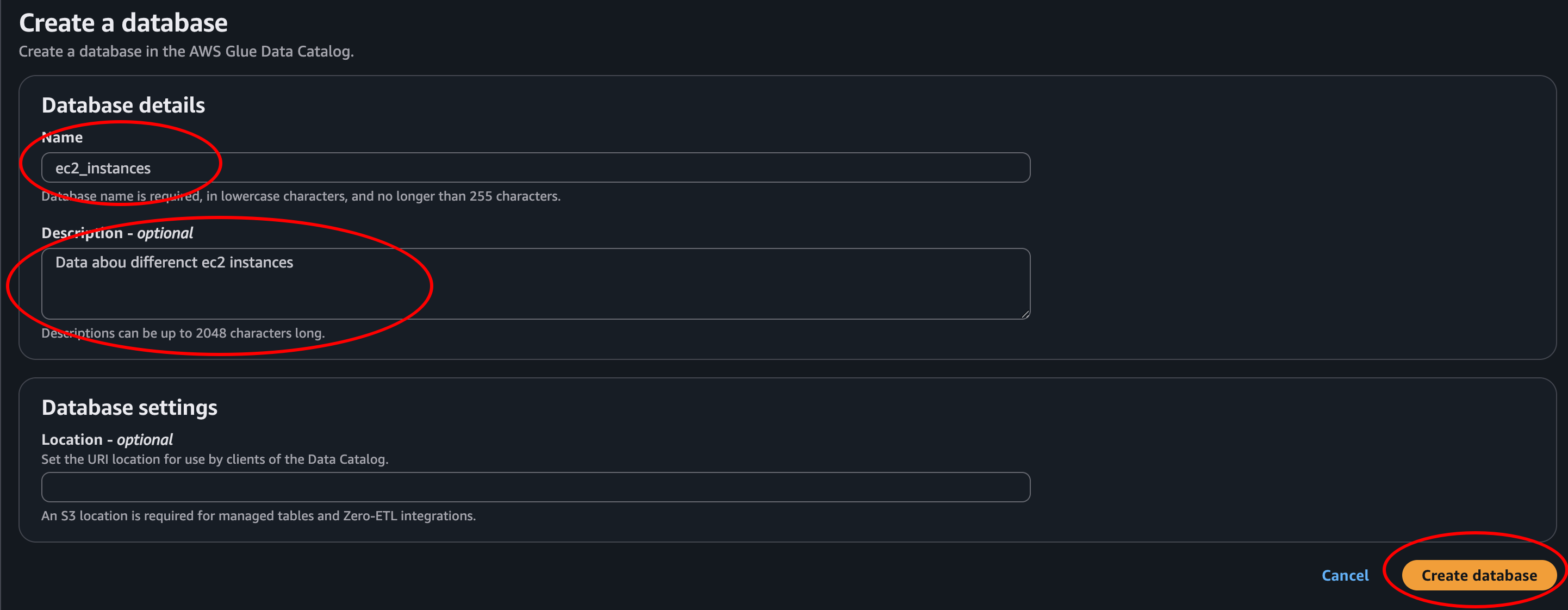Click the Description - optional label

pos(117,233)
